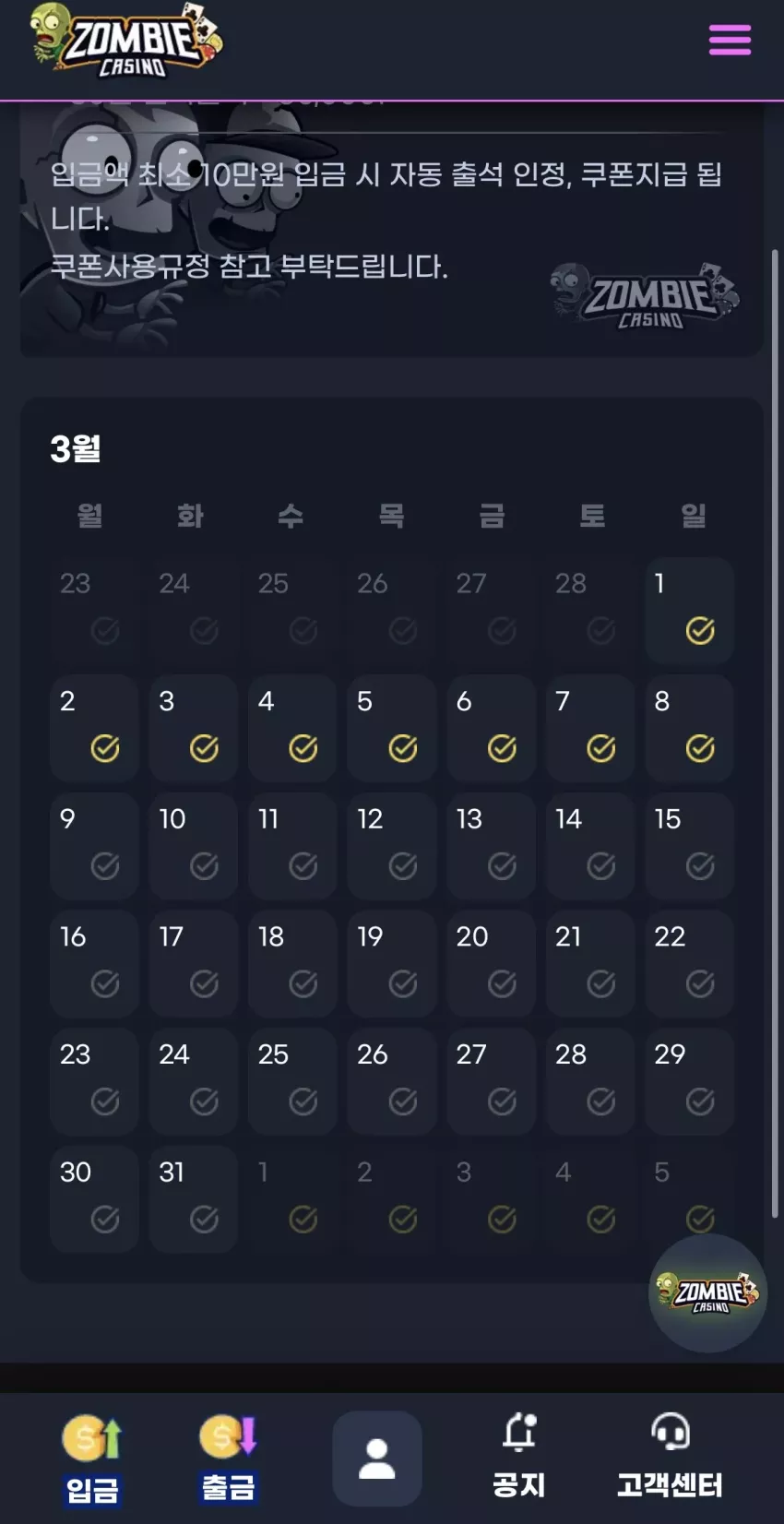
Task: Click the 3월 month heading
Action: coord(76,449)
